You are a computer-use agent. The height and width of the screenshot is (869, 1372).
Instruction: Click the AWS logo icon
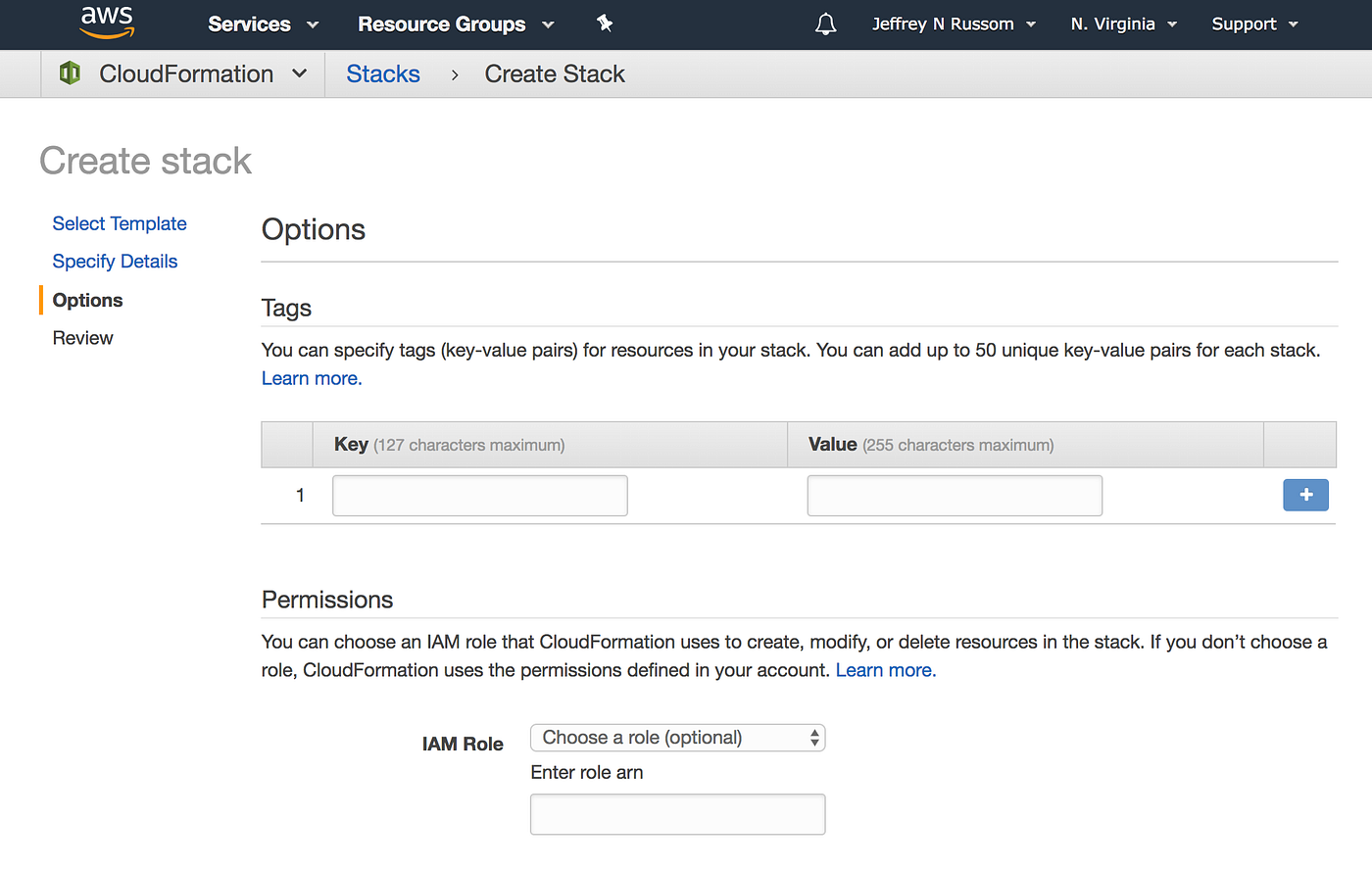[107, 23]
